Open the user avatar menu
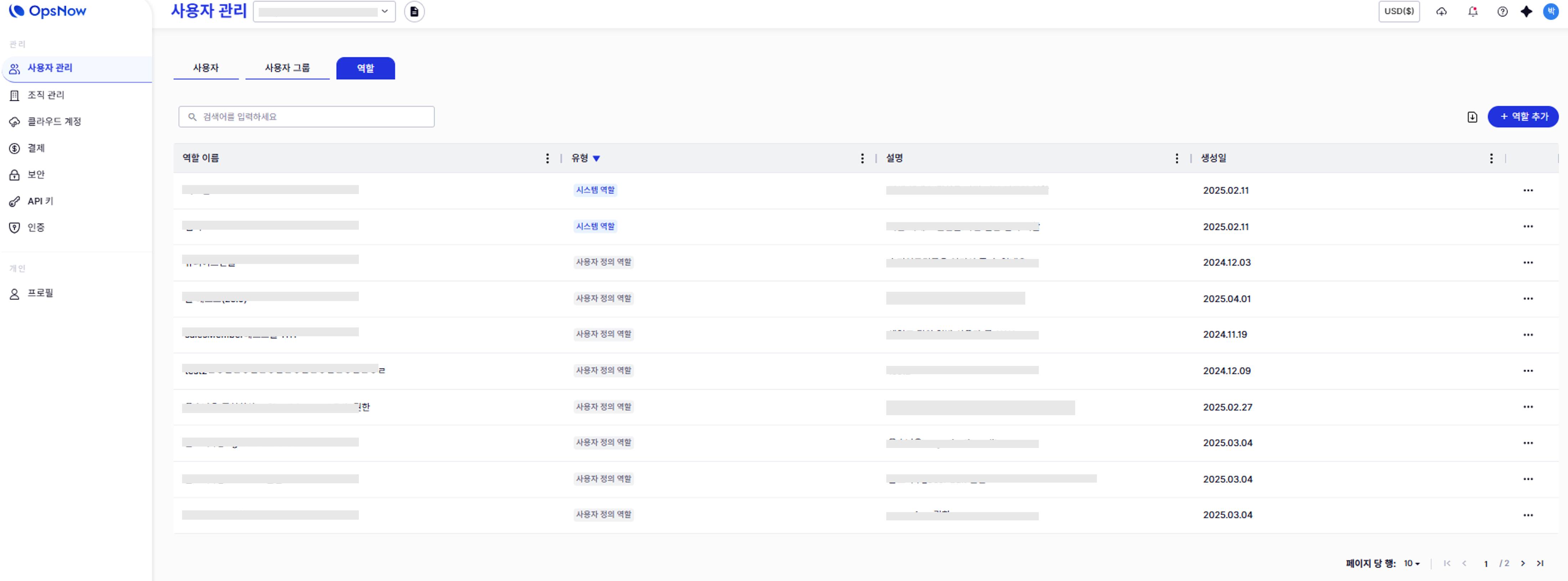Viewport: 1568px width, 581px height. [1550, 11]
